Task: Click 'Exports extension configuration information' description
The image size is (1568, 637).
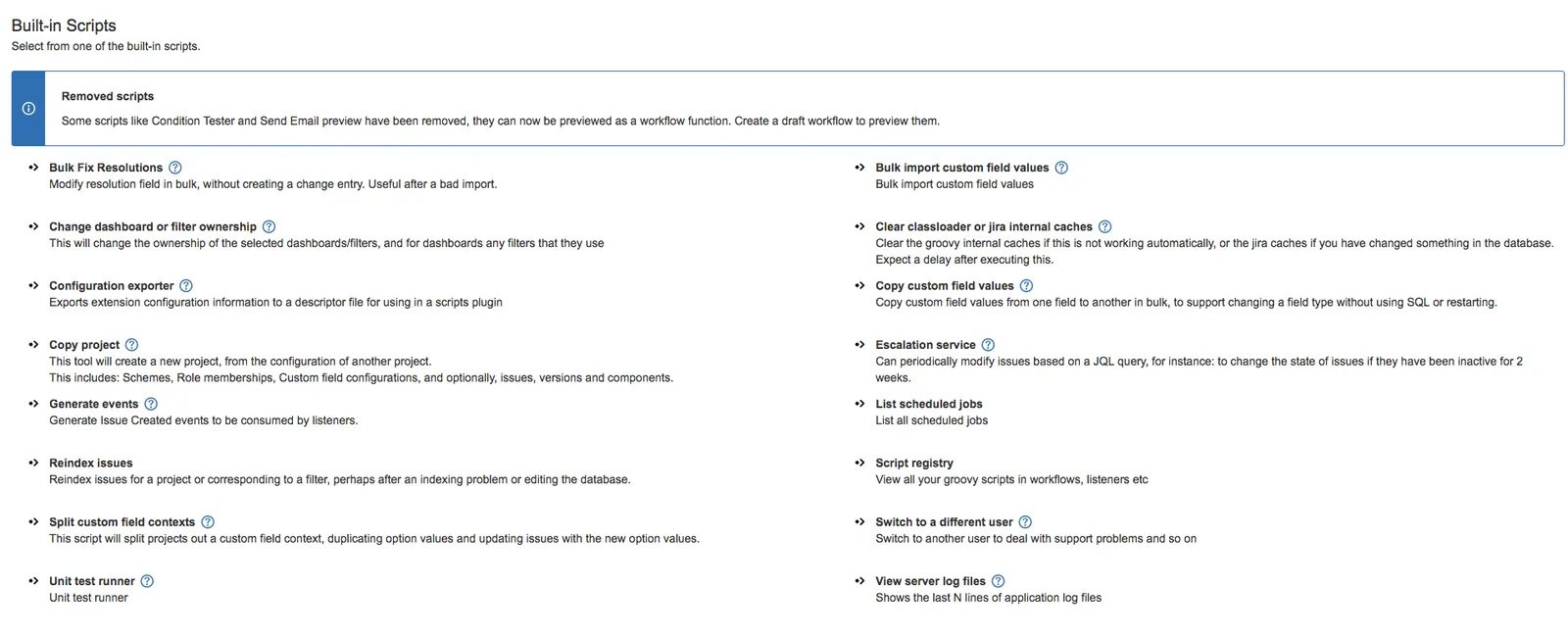Action: tap(275, 303)
